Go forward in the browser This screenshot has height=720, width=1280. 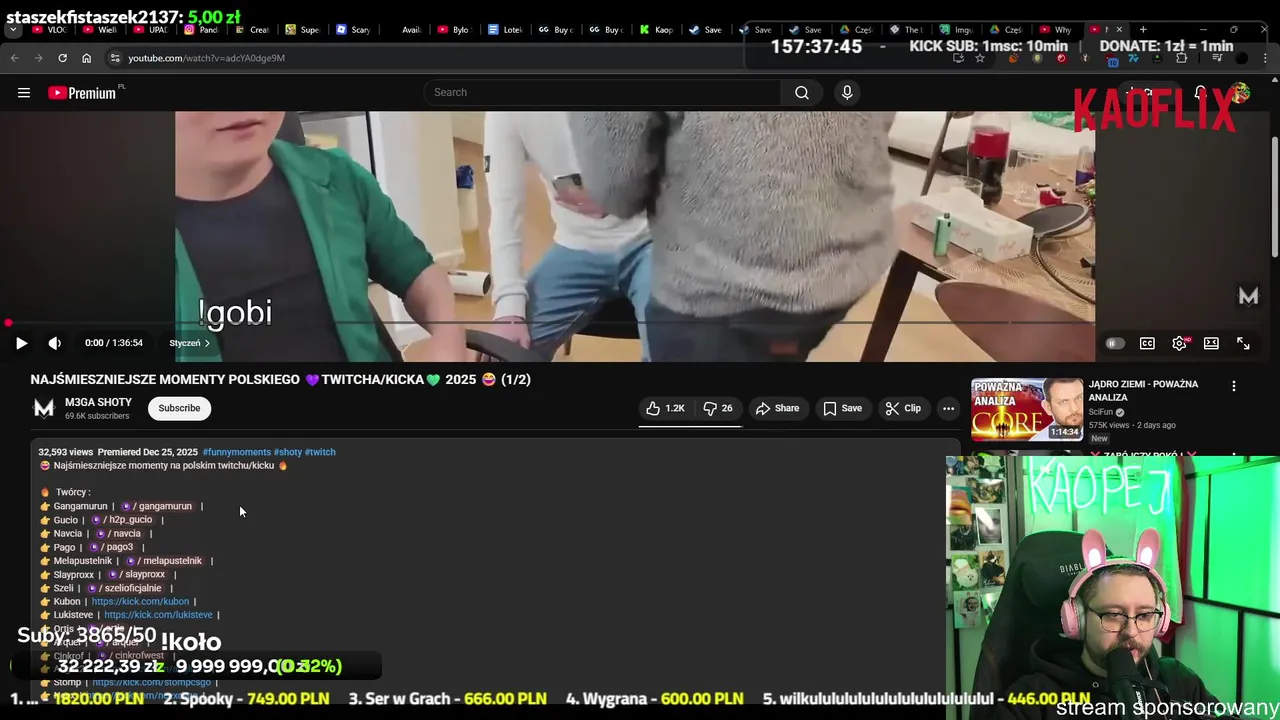tap(38, 58)
